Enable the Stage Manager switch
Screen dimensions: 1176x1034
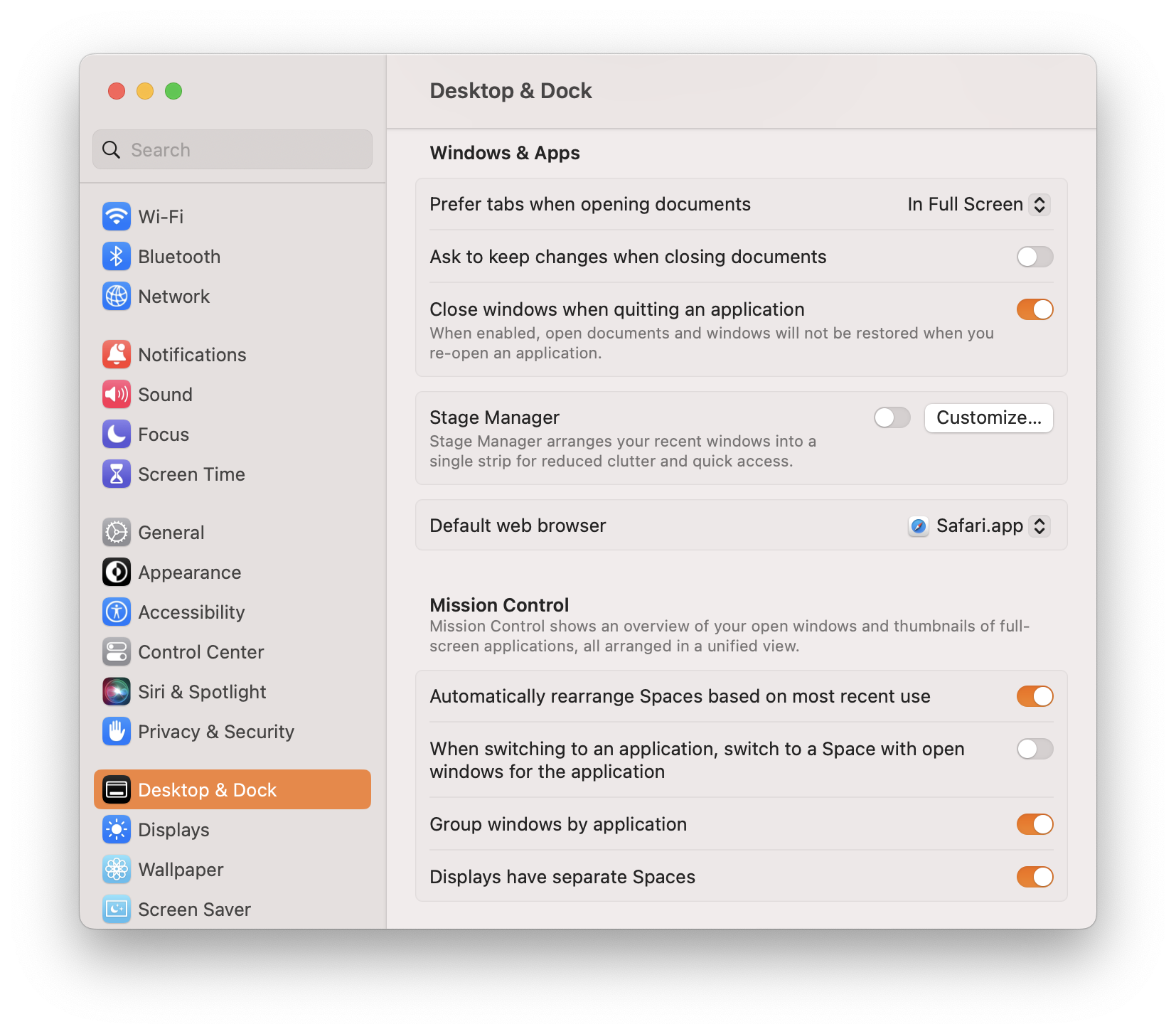tap(892, 417)
